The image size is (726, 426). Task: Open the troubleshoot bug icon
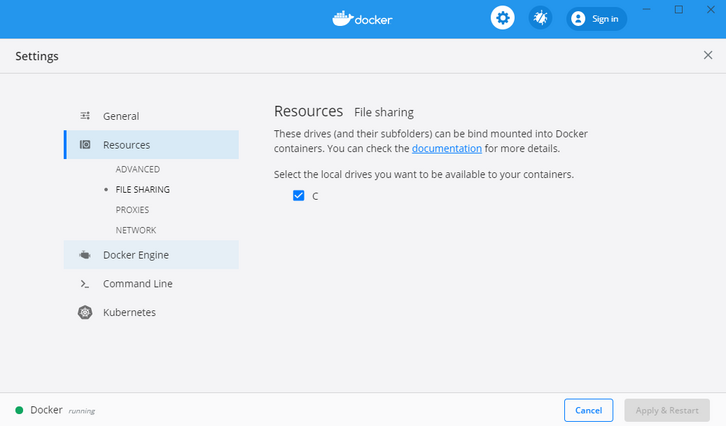pos(540,18)
